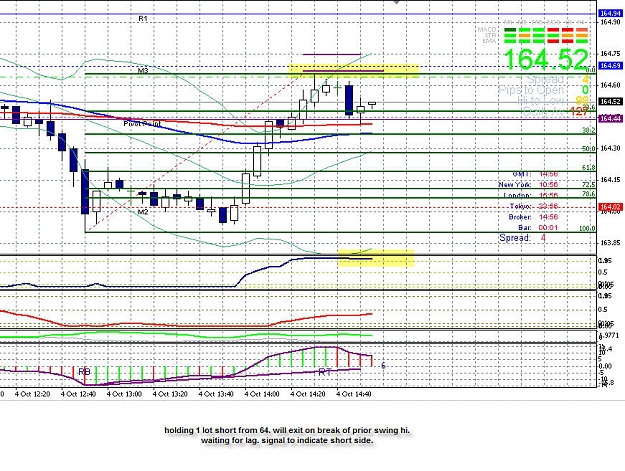
Task: Click the 100.0 Fibonacci level label
Action: [587, 228]
